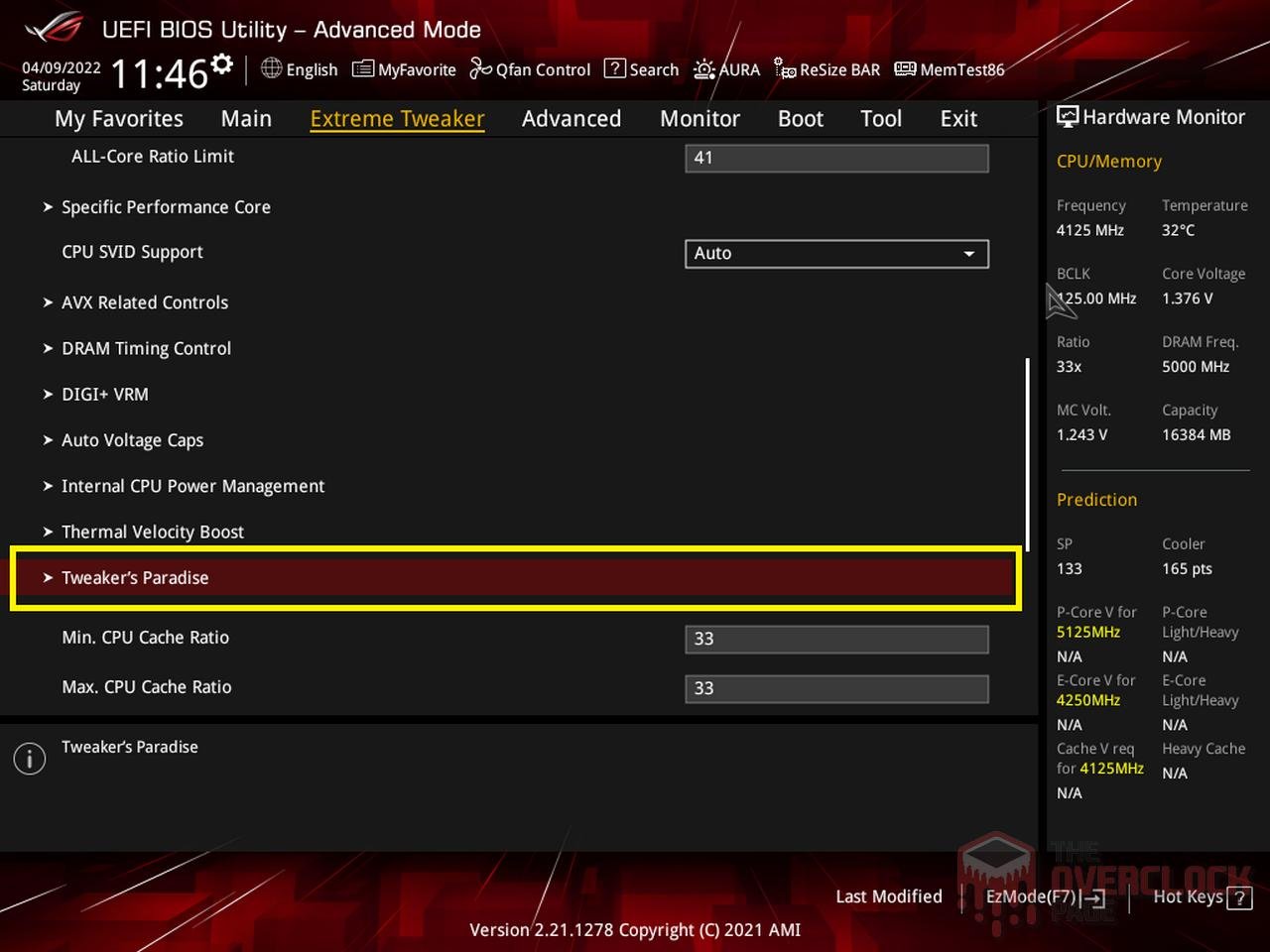Open the AURA lighting settings
The image size is (1270, 952).
(x=727, y=69)
